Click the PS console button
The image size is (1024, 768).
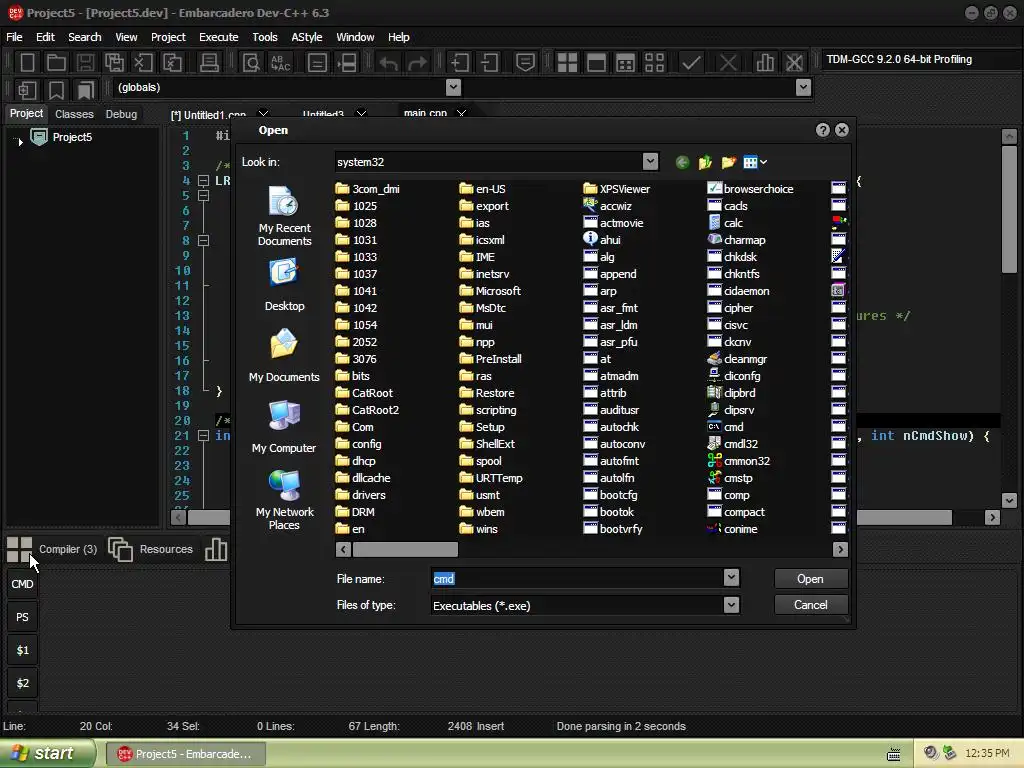coord(22,617)
